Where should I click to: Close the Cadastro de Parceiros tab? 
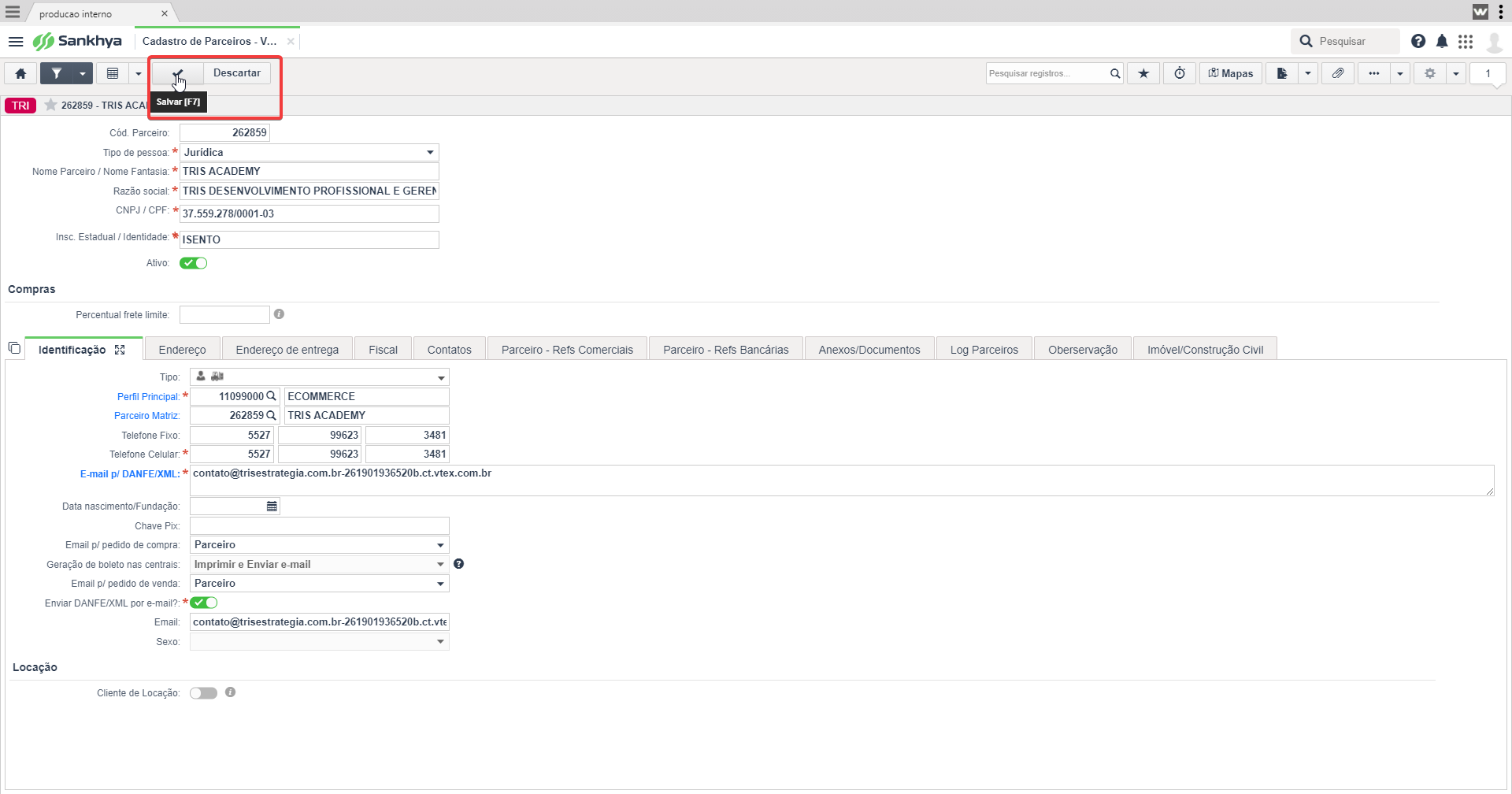(x=291, y=41)
